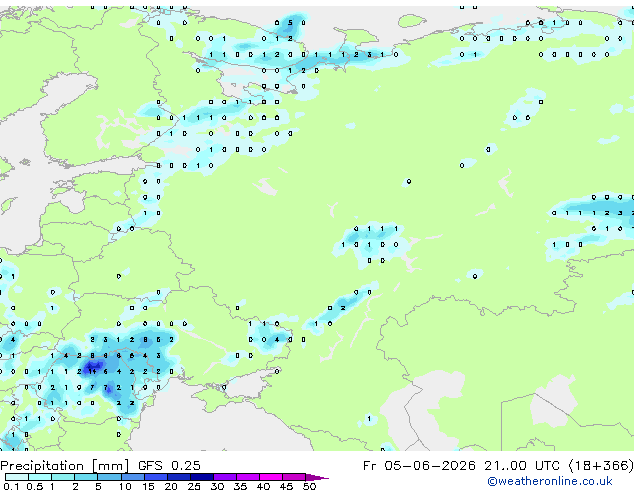The height and width of the screenshot is (490, 634).
Task: Select the 'GFS 0.25' model label
Action: [x=169, y=466]
